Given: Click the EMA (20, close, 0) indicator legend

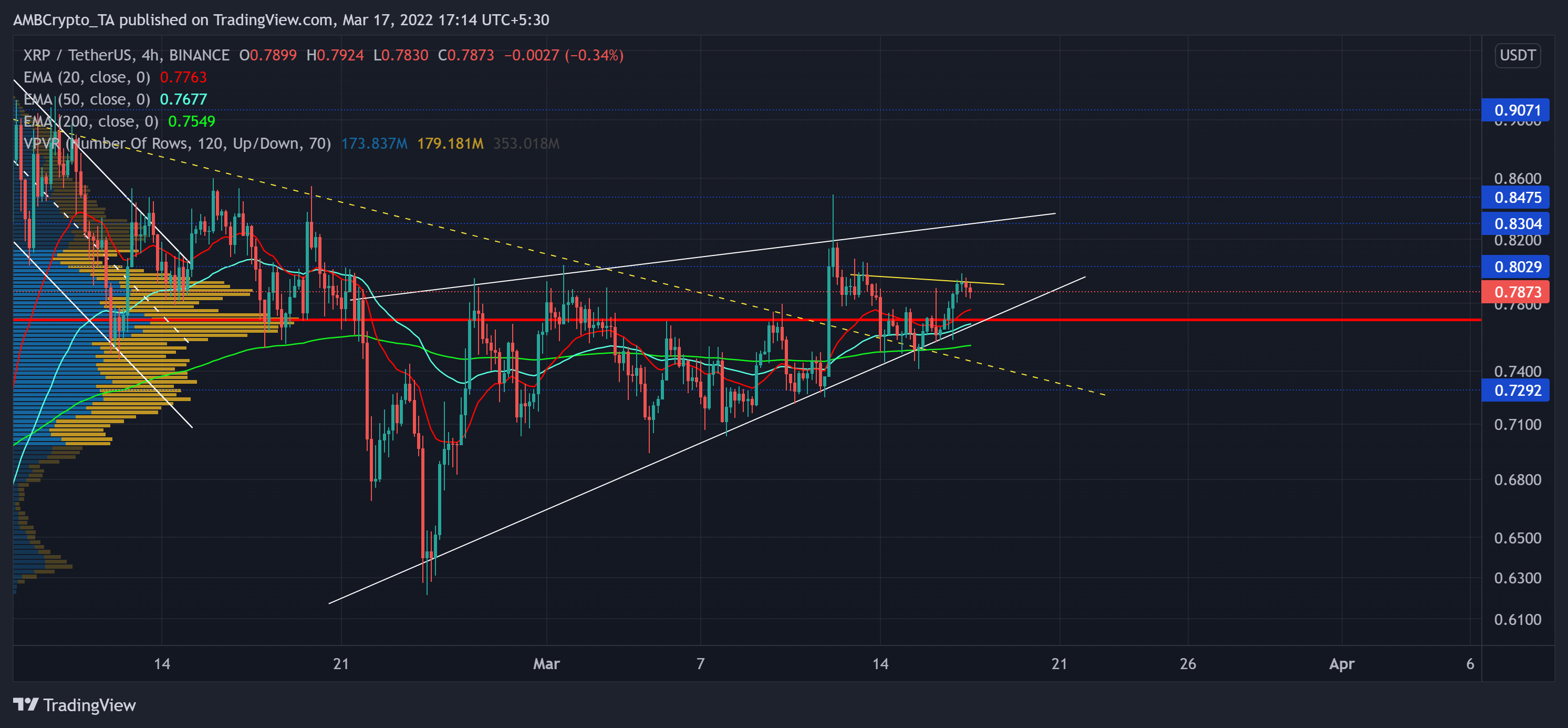Looking at the screenshot, I should coord(87,77).
